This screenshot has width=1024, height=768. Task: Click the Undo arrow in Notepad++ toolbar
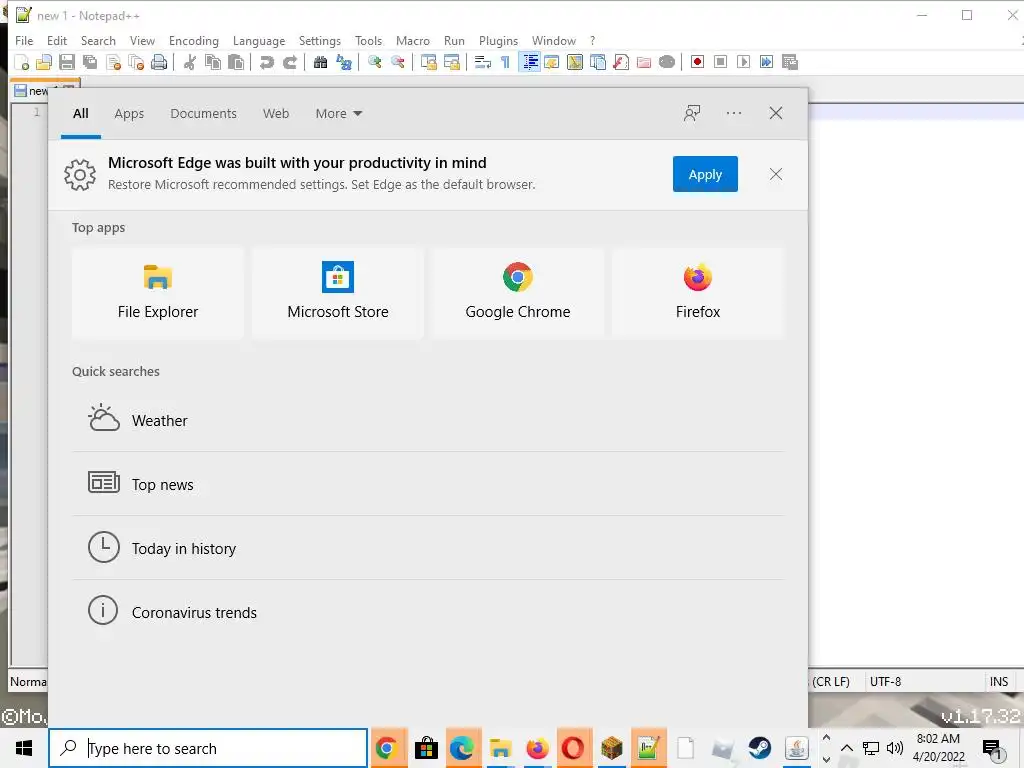(266, 62)
